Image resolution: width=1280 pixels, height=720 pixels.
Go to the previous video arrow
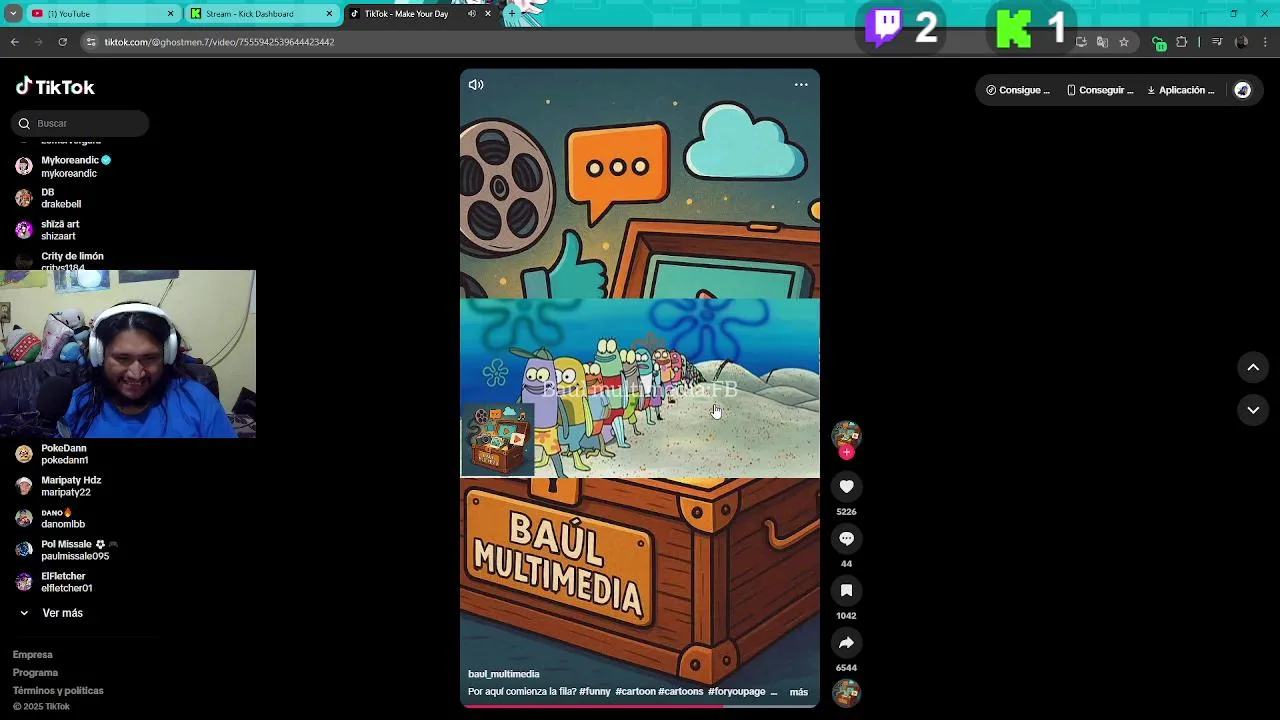[x=1253, y=368]
